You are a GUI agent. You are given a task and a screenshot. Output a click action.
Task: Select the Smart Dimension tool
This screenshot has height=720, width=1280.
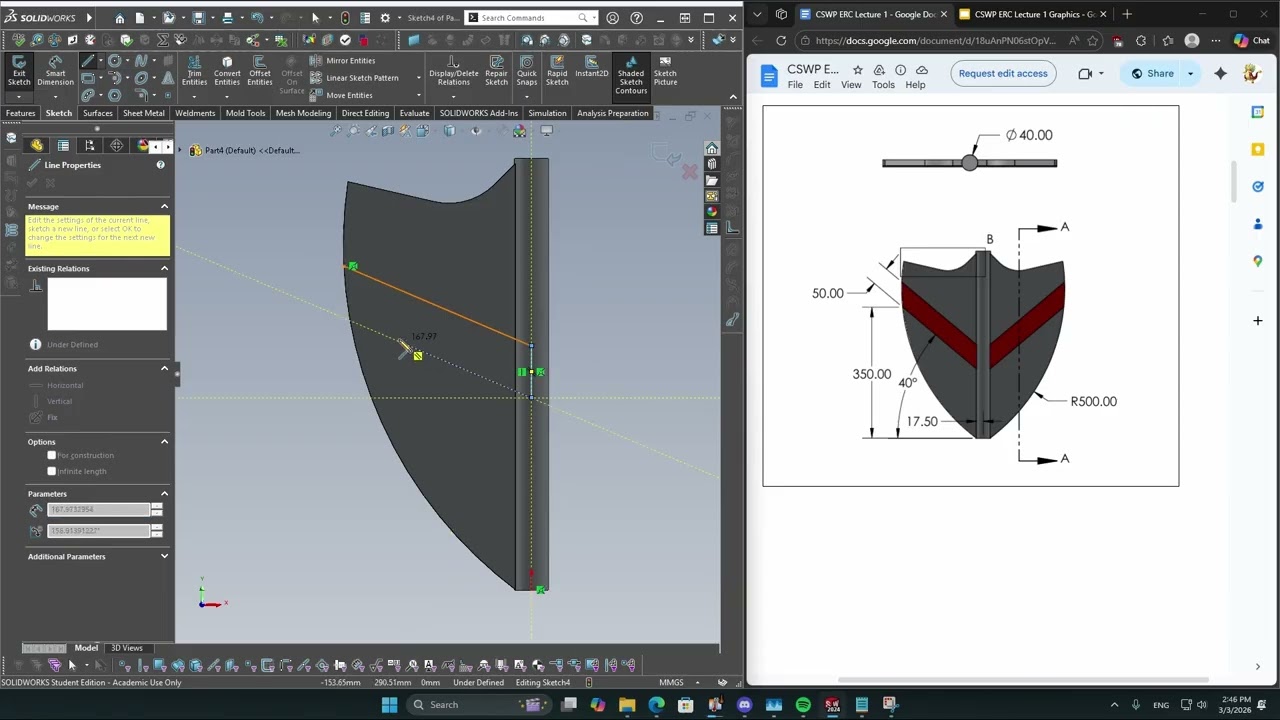tap(55, 70)
